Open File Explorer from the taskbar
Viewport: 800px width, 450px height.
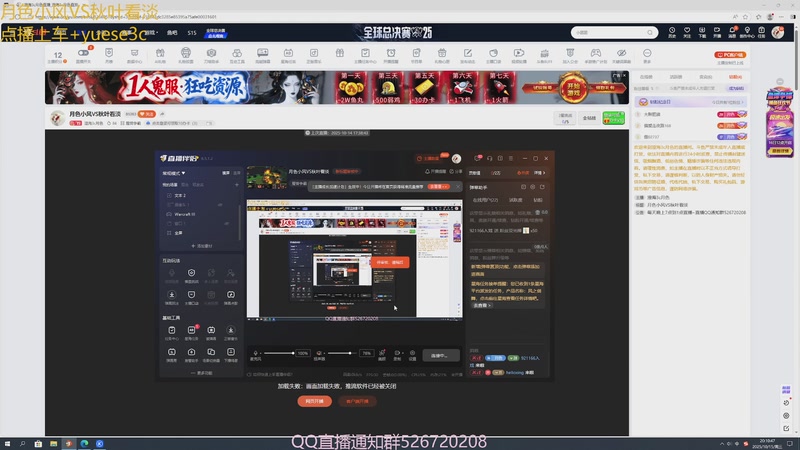54,444
